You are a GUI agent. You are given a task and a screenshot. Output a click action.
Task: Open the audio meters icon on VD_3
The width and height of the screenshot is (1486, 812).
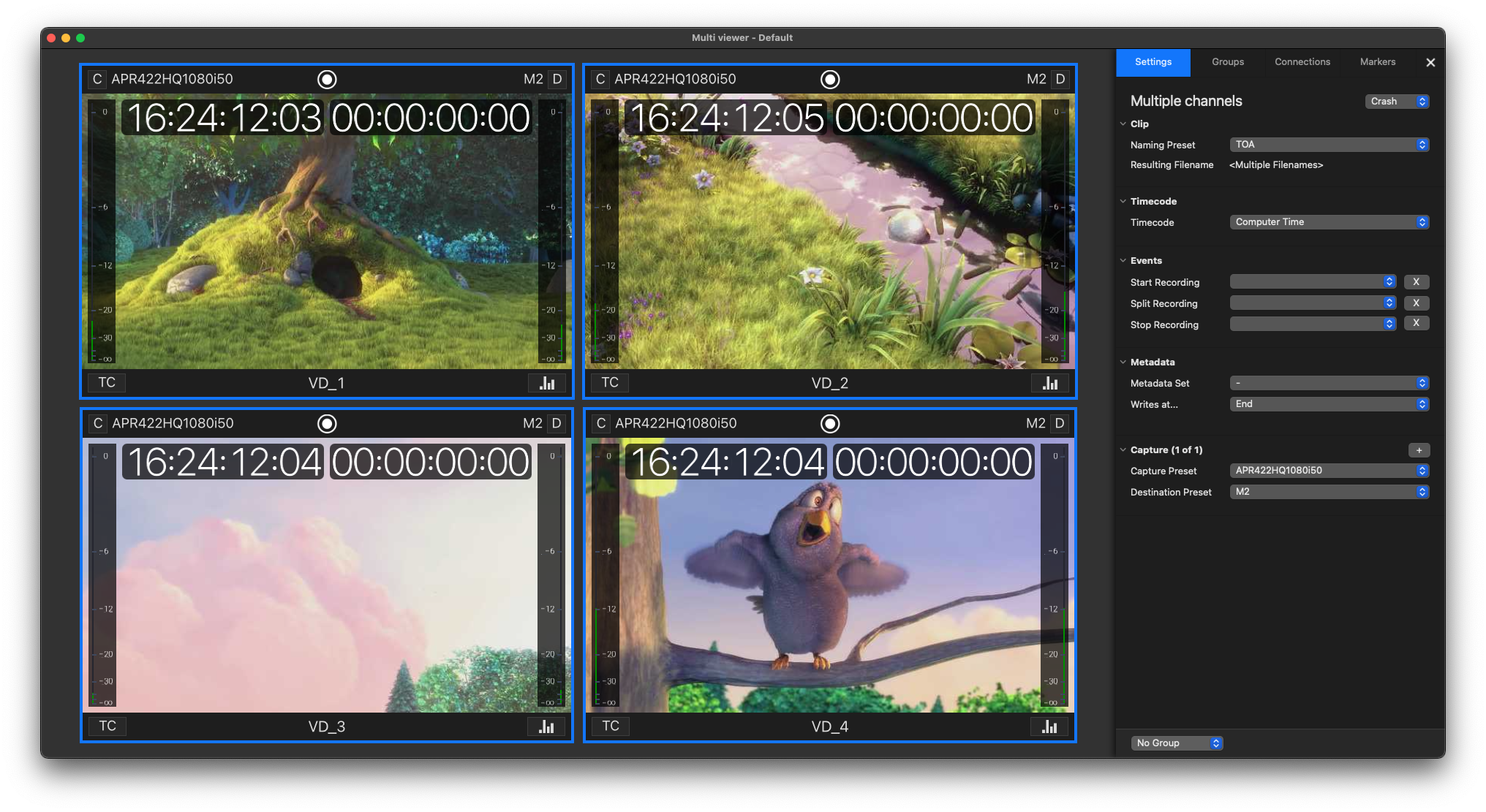point(546,726)
